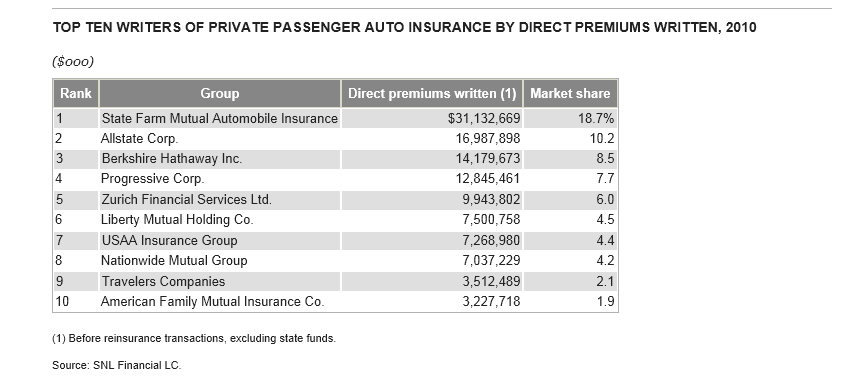Select the Zurich Financial Services Ltd. cell

pos(219,200)
